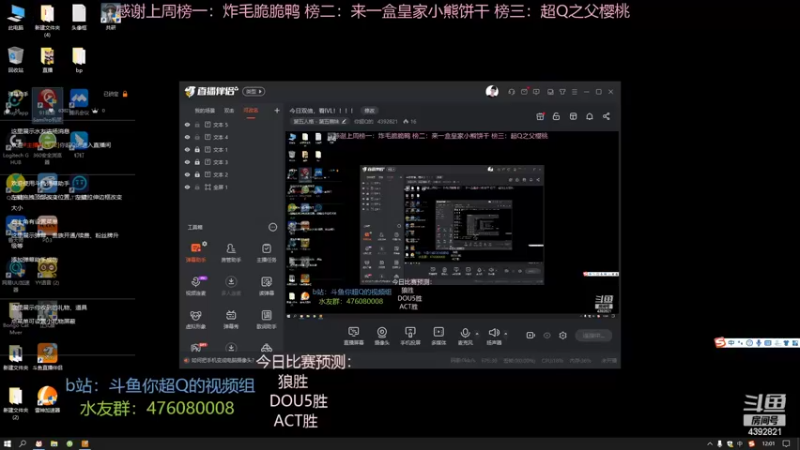This screenshot has width=800, height=450.
Task: Open the microphone effect tool with purple badge
Action: [196, 285]
